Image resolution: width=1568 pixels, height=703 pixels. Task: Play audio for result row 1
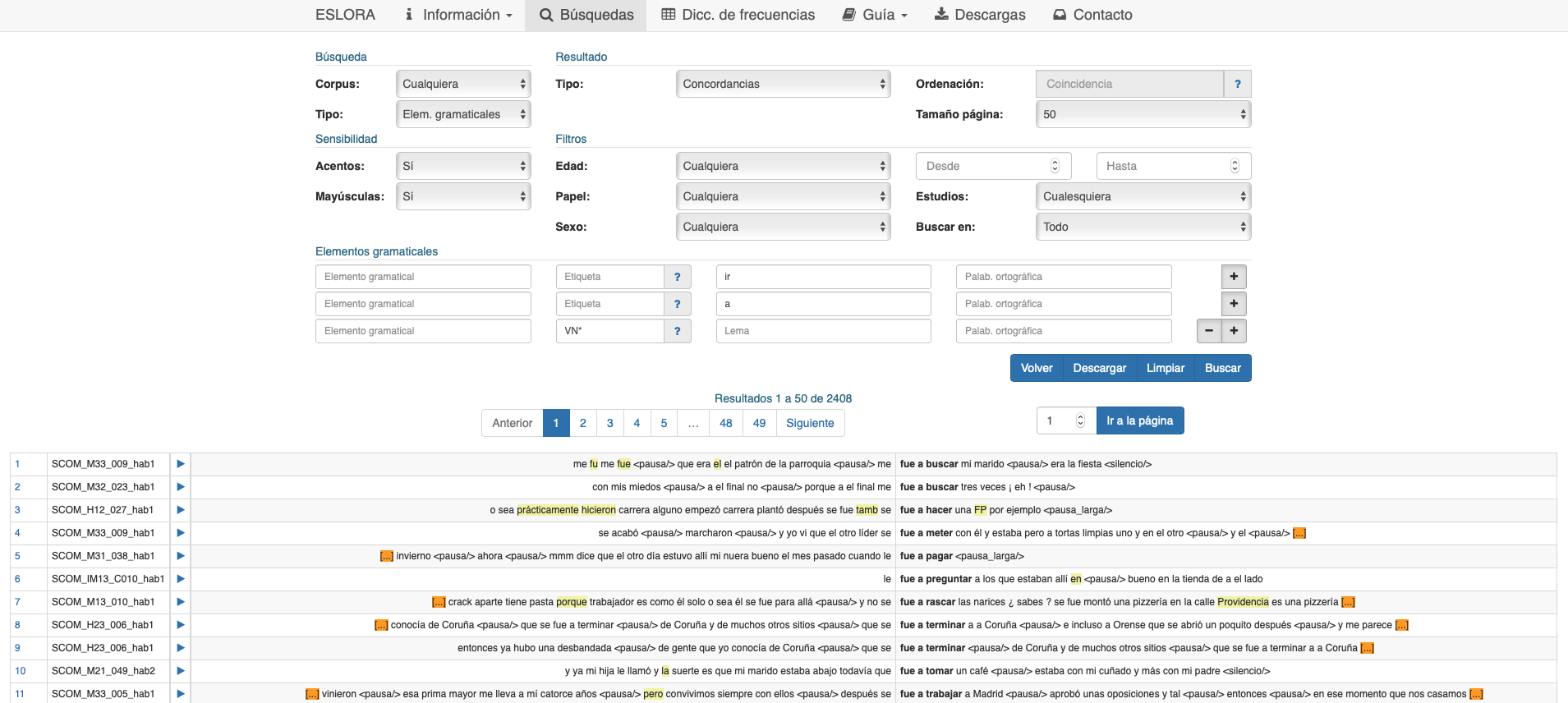tap(180, 464)
